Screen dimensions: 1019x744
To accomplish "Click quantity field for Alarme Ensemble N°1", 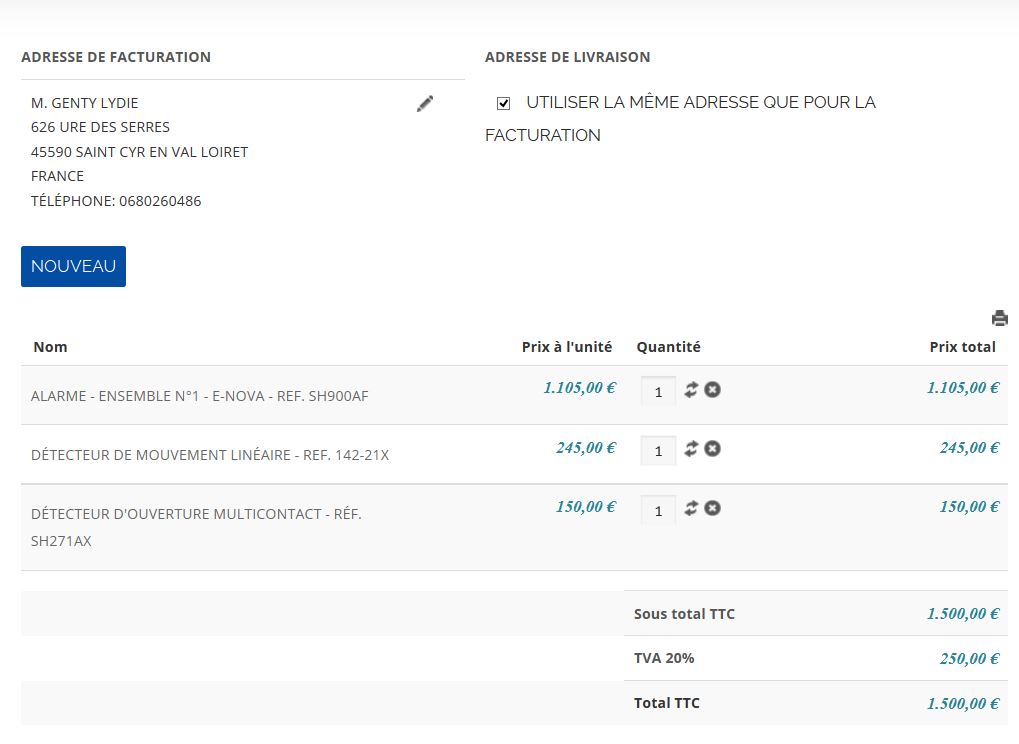I will (x=658, y=392).
